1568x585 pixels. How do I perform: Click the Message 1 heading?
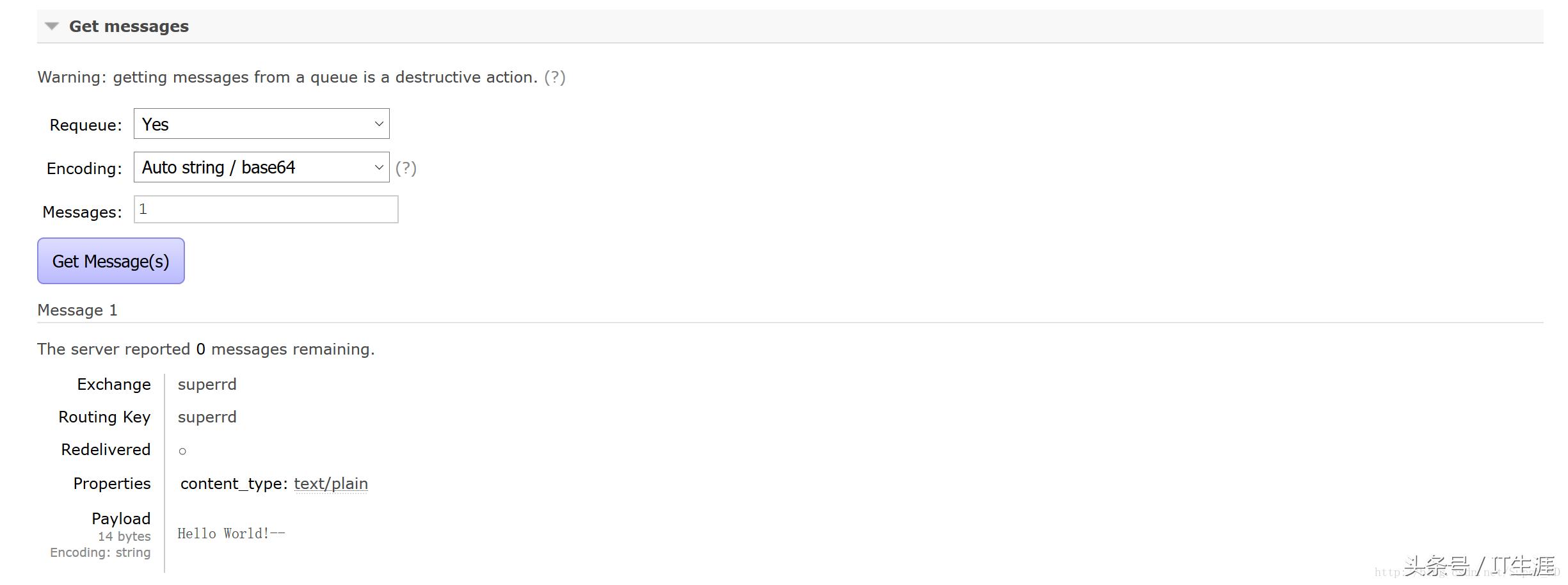point(77,310)
